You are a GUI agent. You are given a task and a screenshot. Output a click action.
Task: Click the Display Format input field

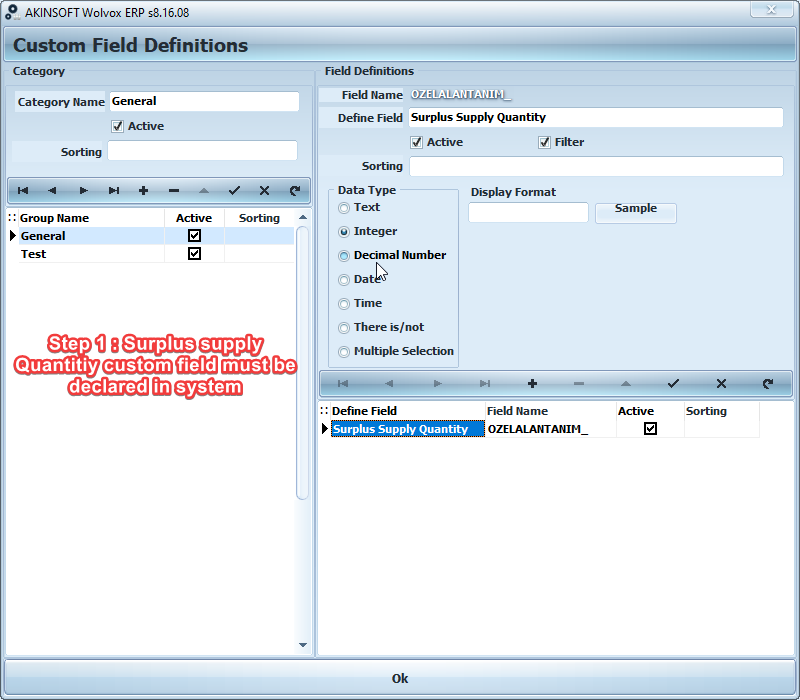tap(528, 212)
